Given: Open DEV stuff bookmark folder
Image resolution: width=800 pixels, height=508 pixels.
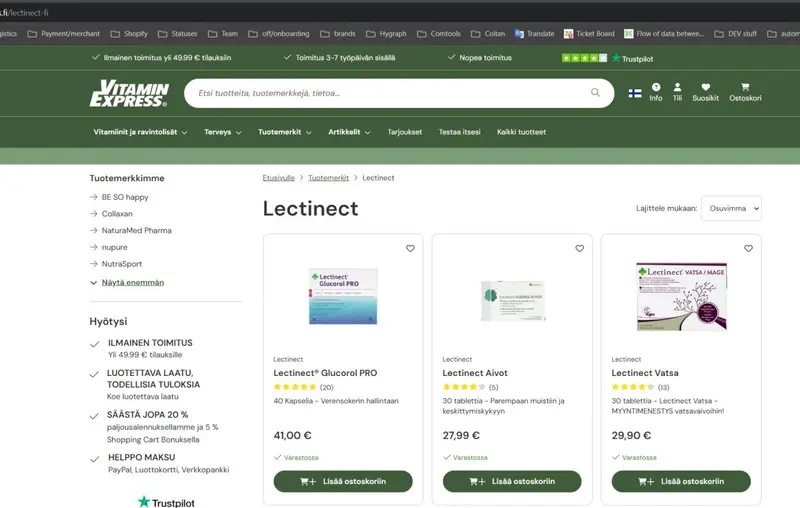Looking at the screenshot, I should (x=736, y=34).
